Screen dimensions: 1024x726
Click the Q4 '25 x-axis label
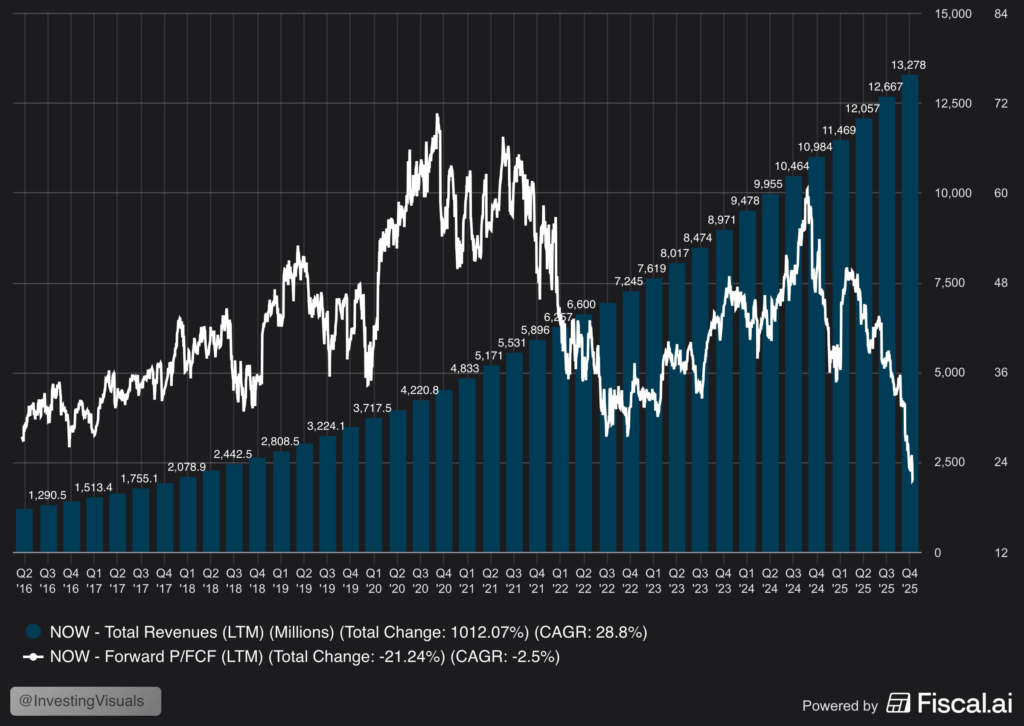click(x=910, y=580)
